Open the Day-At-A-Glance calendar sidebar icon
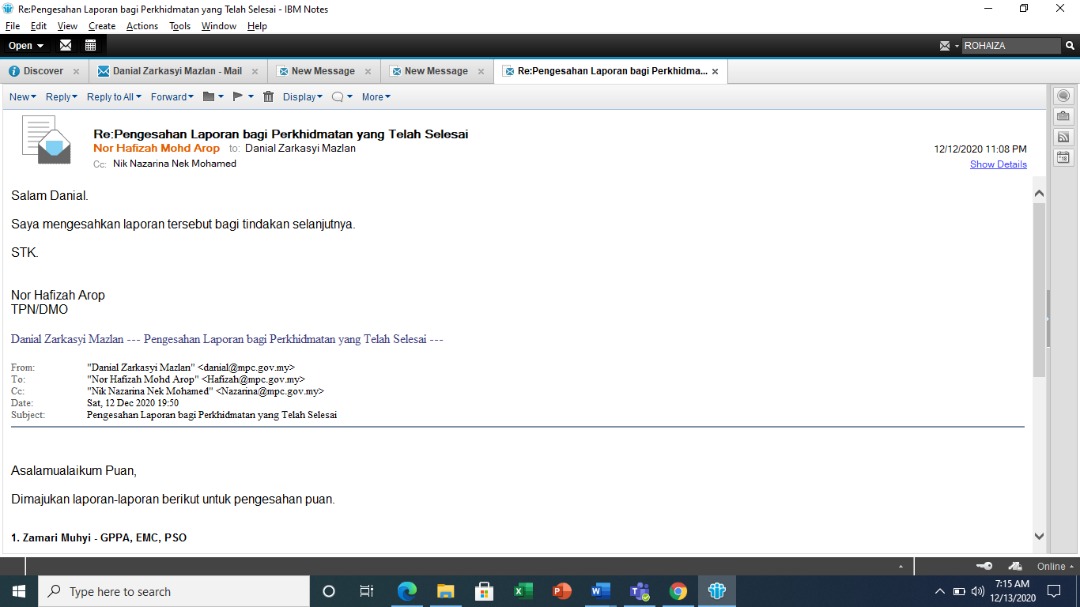This screenshot has width=1080, height=607. pos(1063,157)
